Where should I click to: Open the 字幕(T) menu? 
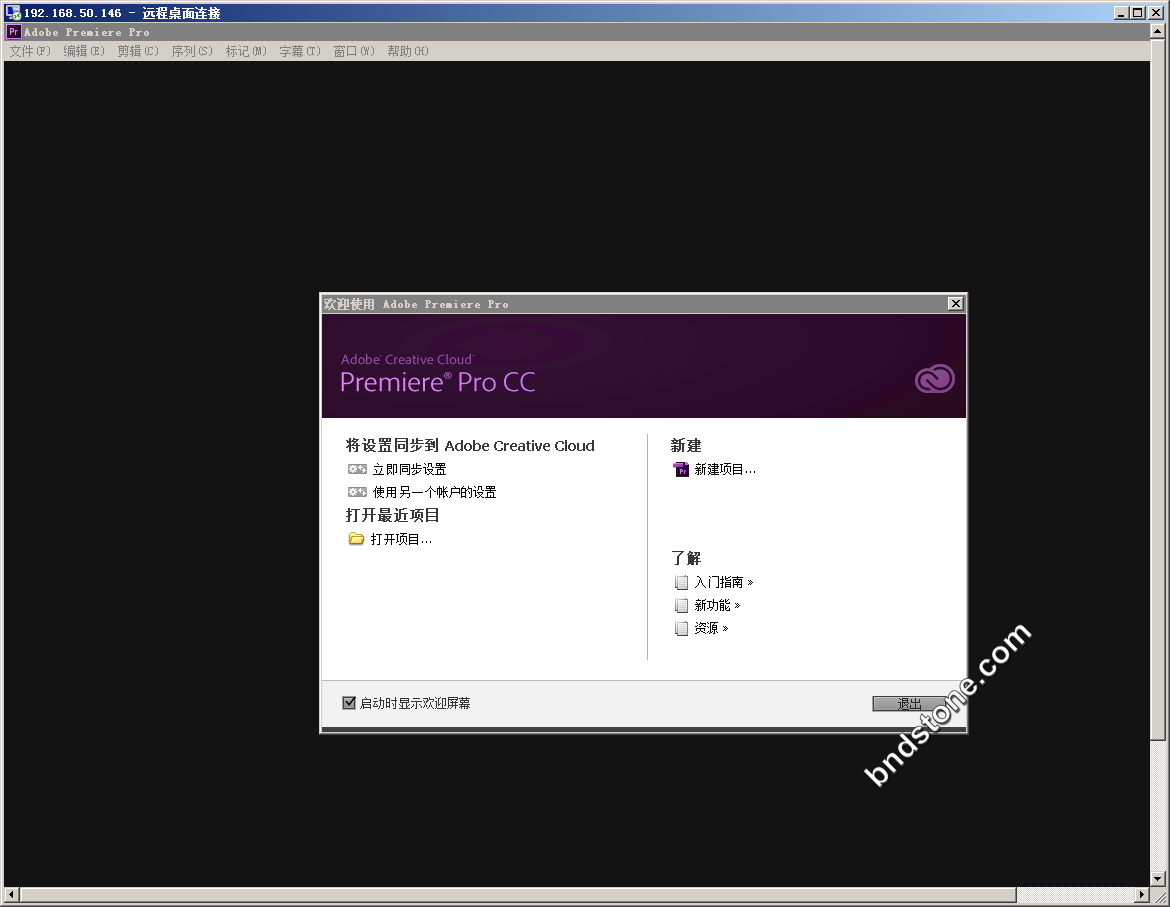click(300, 51)
